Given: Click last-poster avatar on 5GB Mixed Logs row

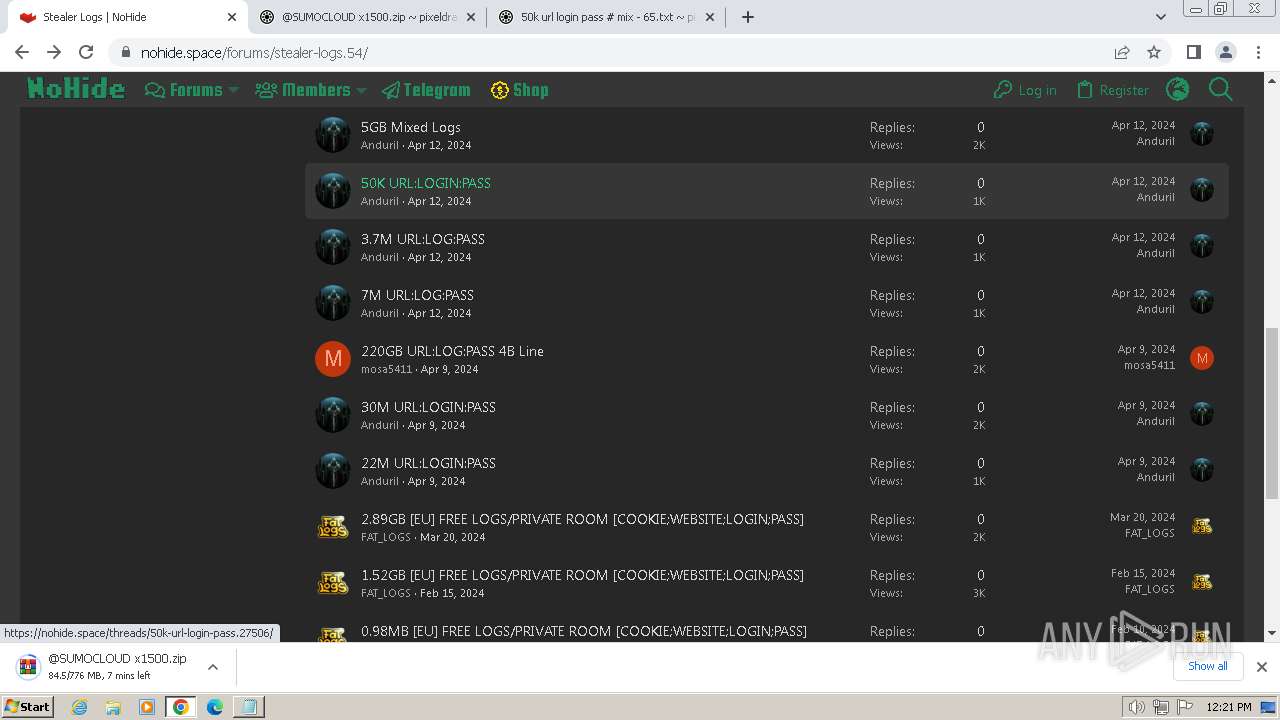Looking at the screenshot, I should [1202, 134].
